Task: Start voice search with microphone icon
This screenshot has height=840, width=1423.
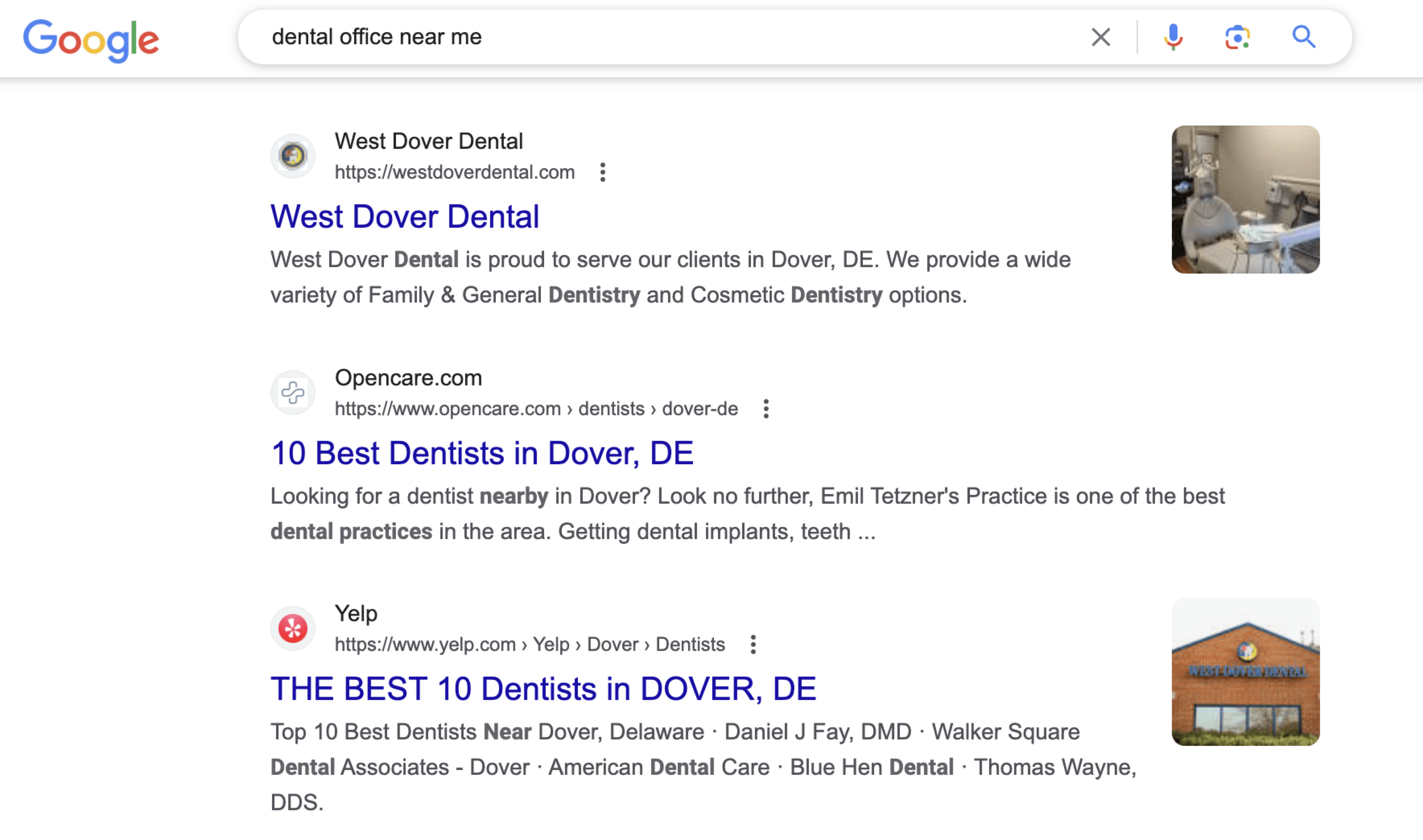Action: [x=1173, y=37]
